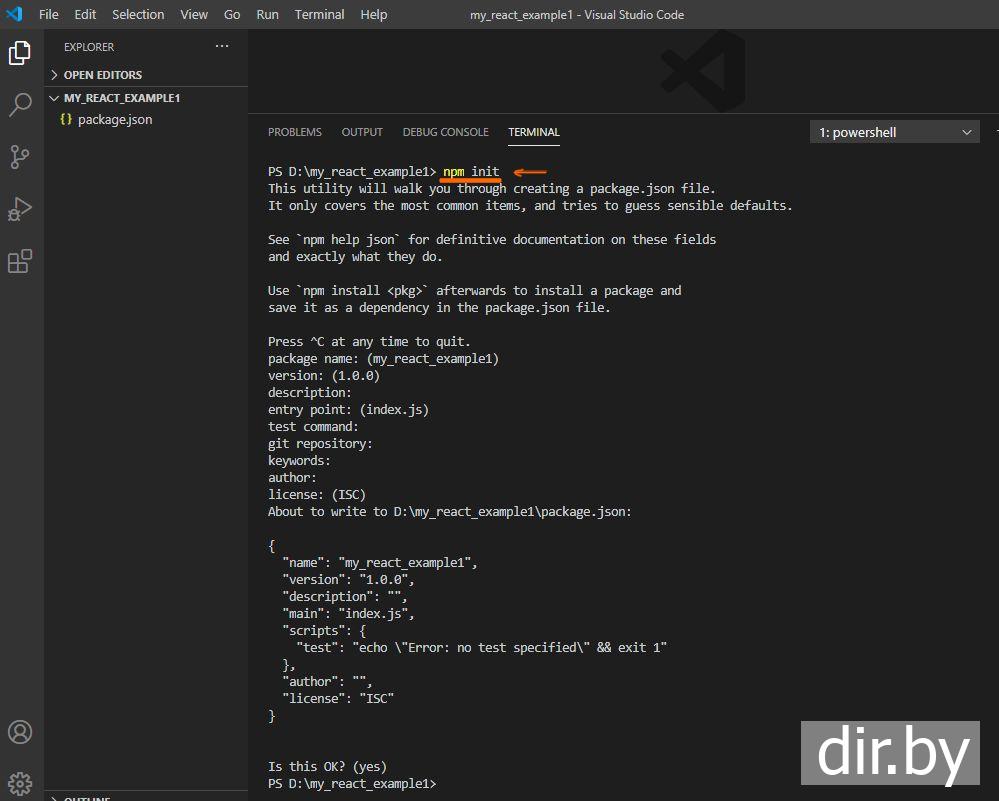This screenshot has height=801, width=999.
Task: Click terminal line 'keywords:'
Action: tap(299, 461)
